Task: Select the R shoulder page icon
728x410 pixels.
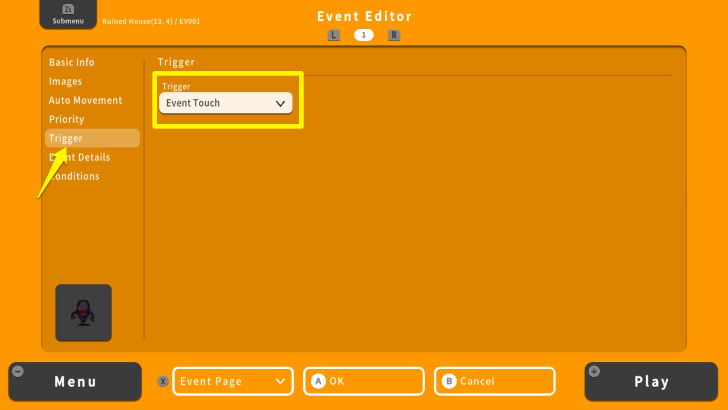Action: tap(394, 35)
